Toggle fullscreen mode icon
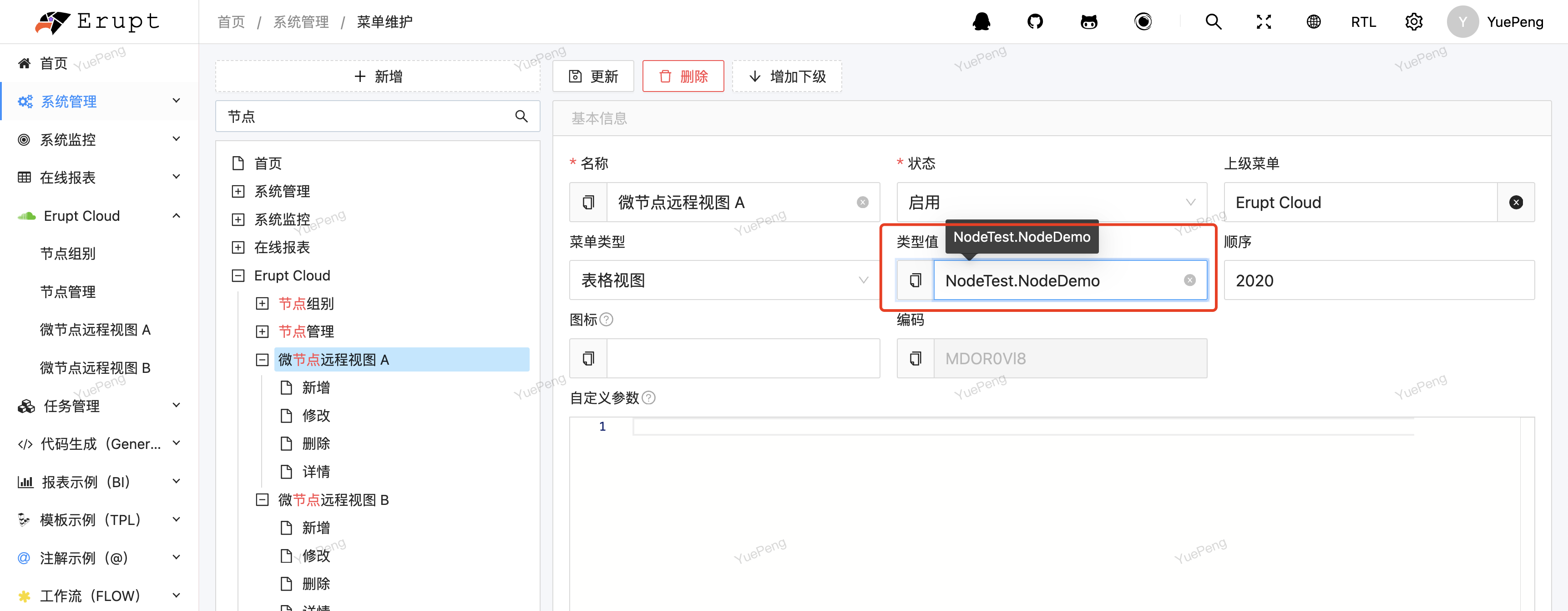The width and height of the screenshot is (1568, 611). tap(1264, 22)
